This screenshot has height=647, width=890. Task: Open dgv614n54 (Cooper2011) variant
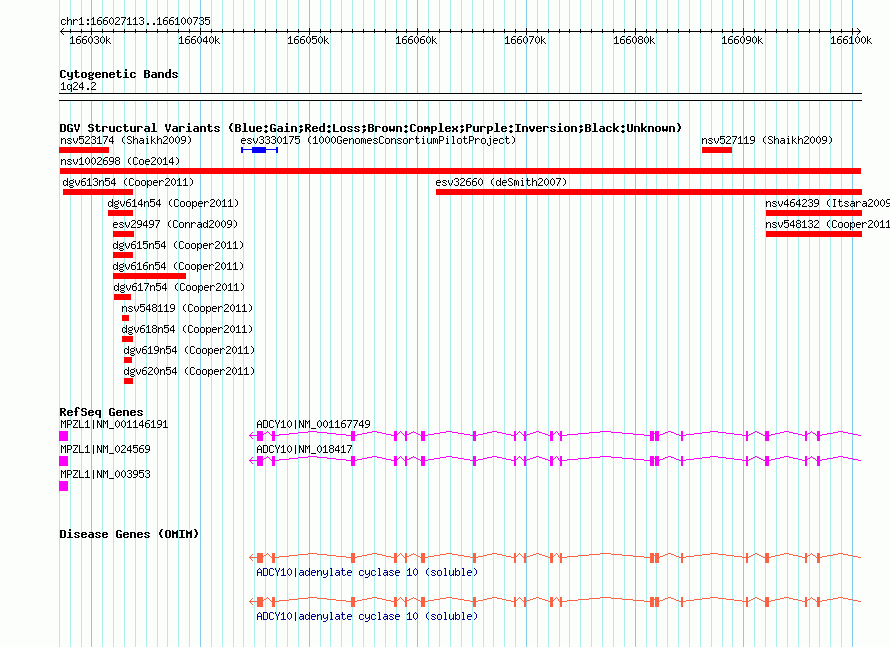point(173,203)
